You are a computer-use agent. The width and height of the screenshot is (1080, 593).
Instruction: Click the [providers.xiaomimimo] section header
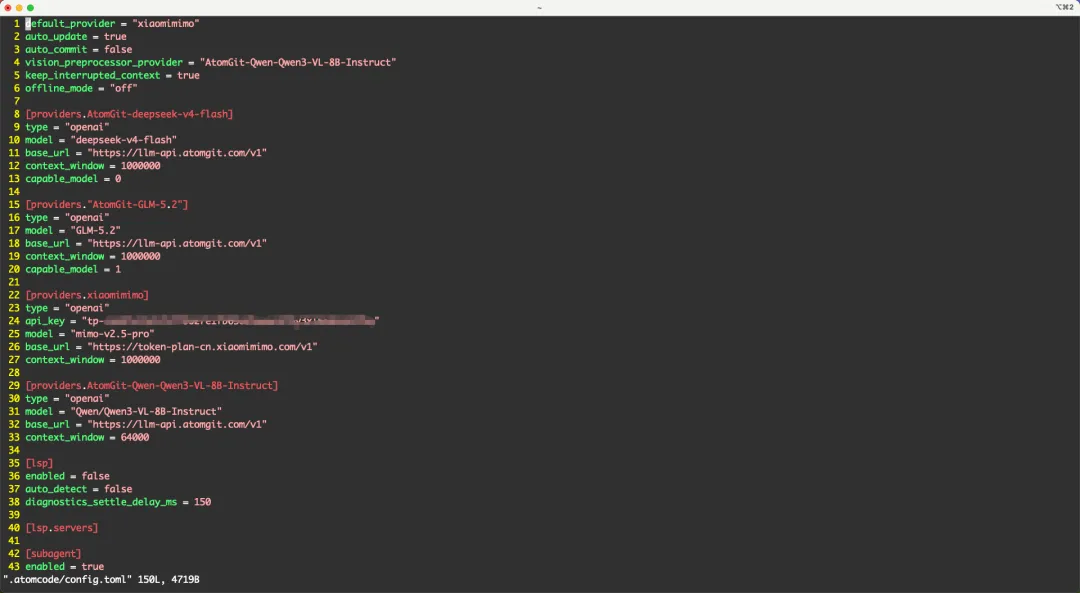click(x=87, y=295)
